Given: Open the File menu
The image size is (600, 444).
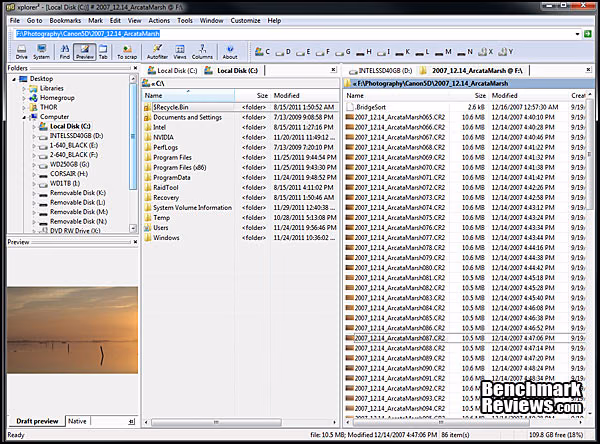Looking at the screenshot, I should pyautogui.click(x=15, y=21).
